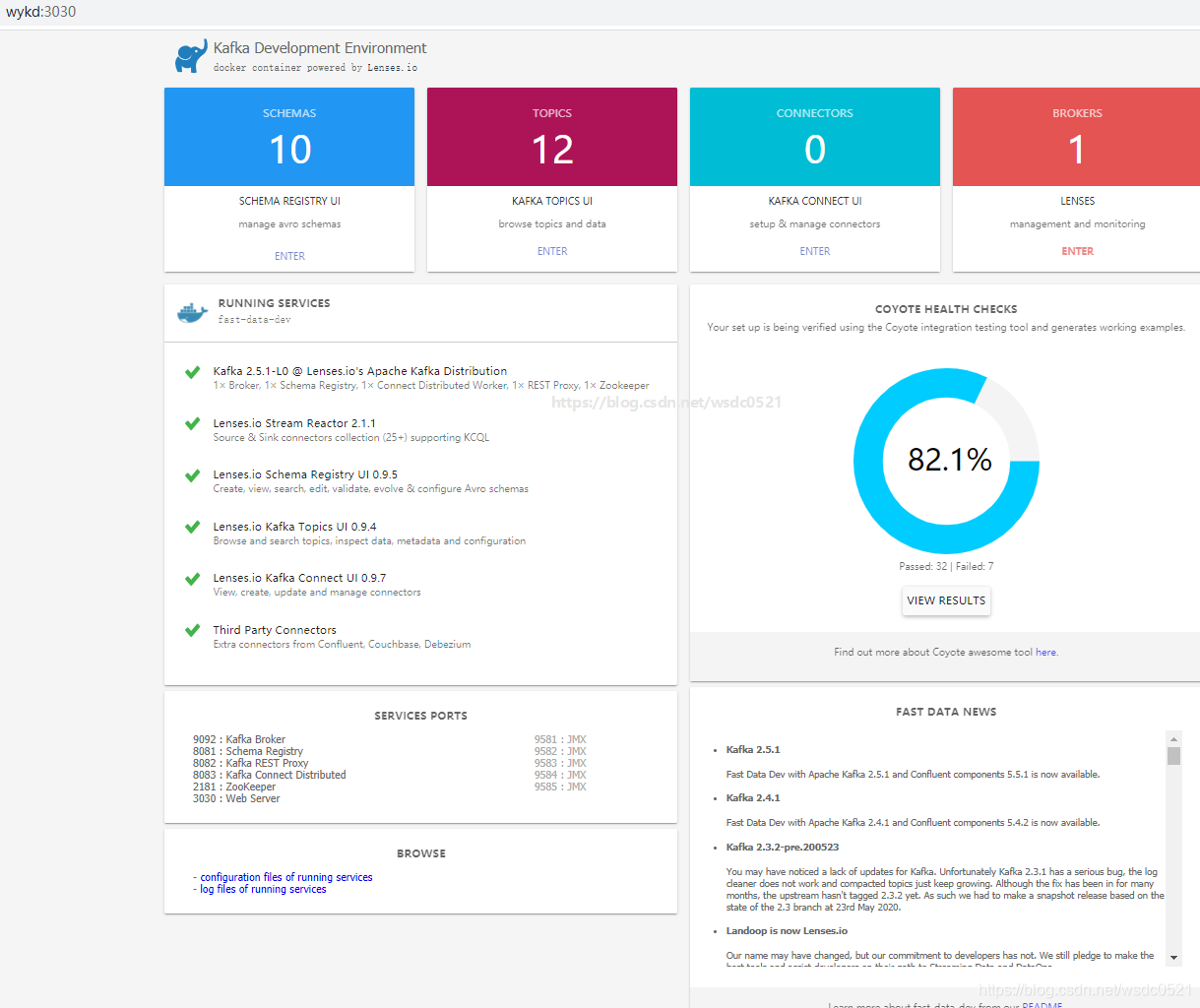Click the 'KAFKA TOPICS UI' label
The width and height of the screenshot is (1200, 1008).
(x=552, y=201)
